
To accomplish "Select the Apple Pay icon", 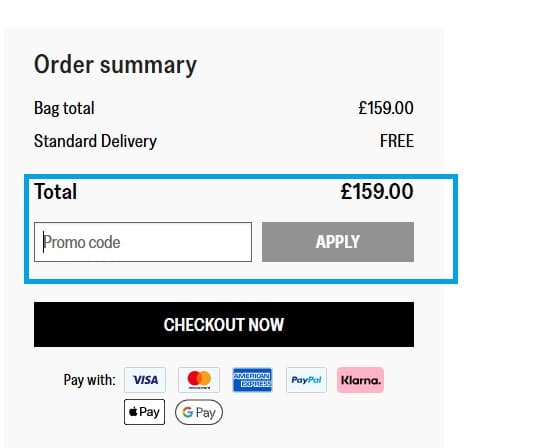I will [144, 412].
